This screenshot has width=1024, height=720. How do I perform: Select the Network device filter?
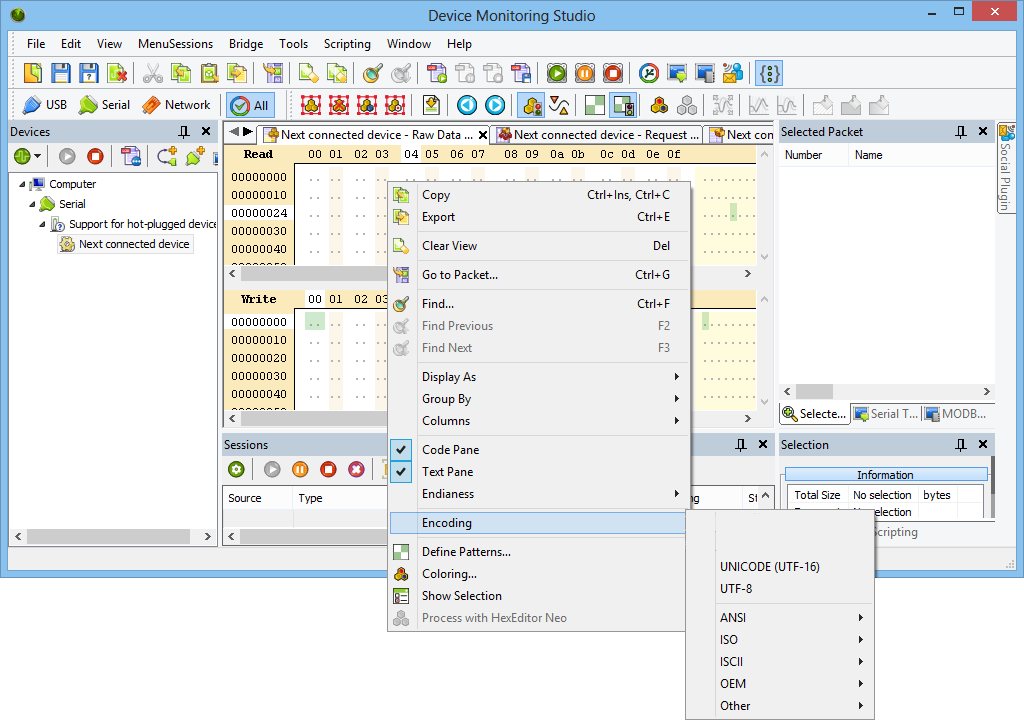[x=176, y=105]
